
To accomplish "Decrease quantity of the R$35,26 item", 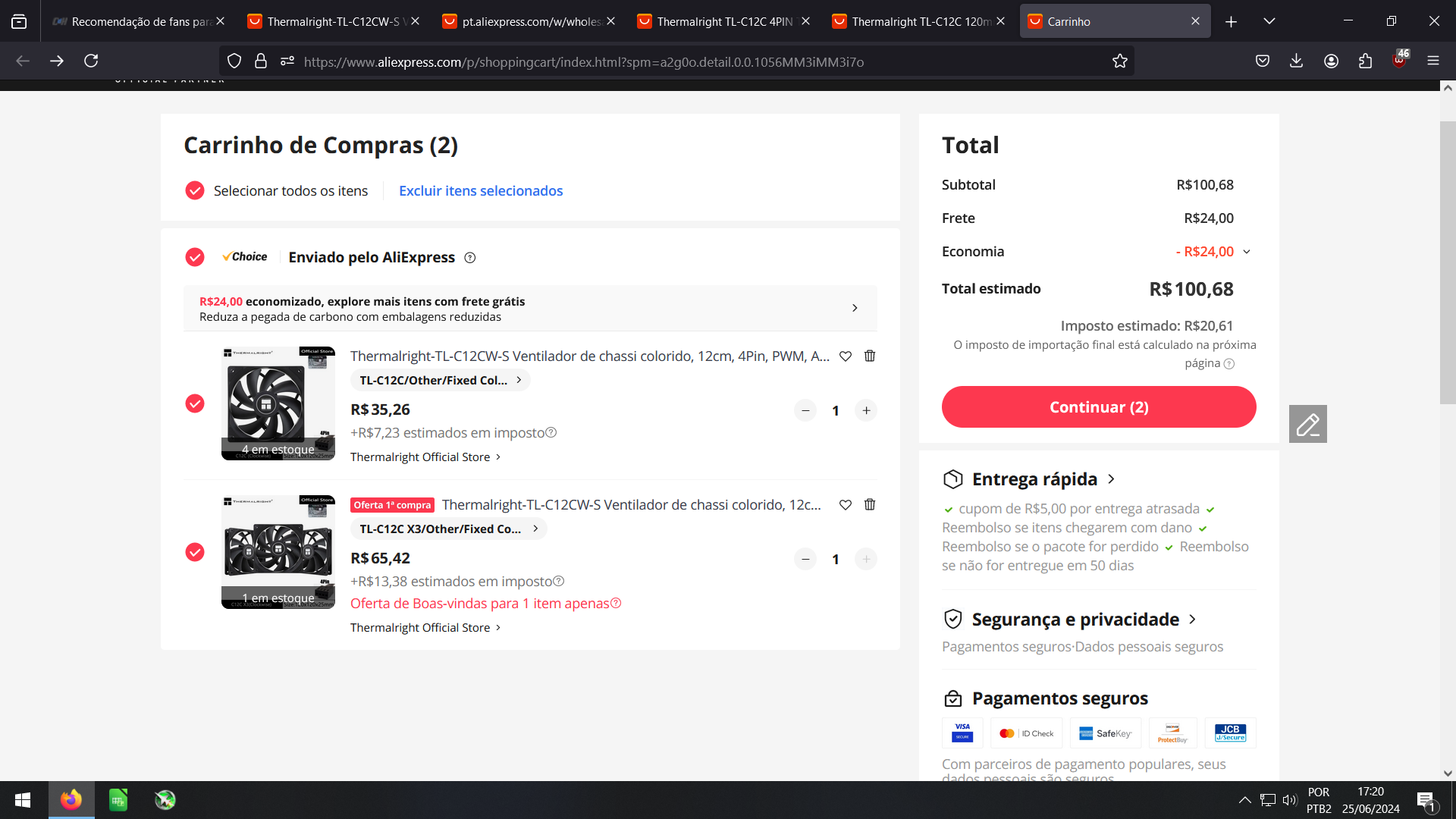I will pos(805,410).
